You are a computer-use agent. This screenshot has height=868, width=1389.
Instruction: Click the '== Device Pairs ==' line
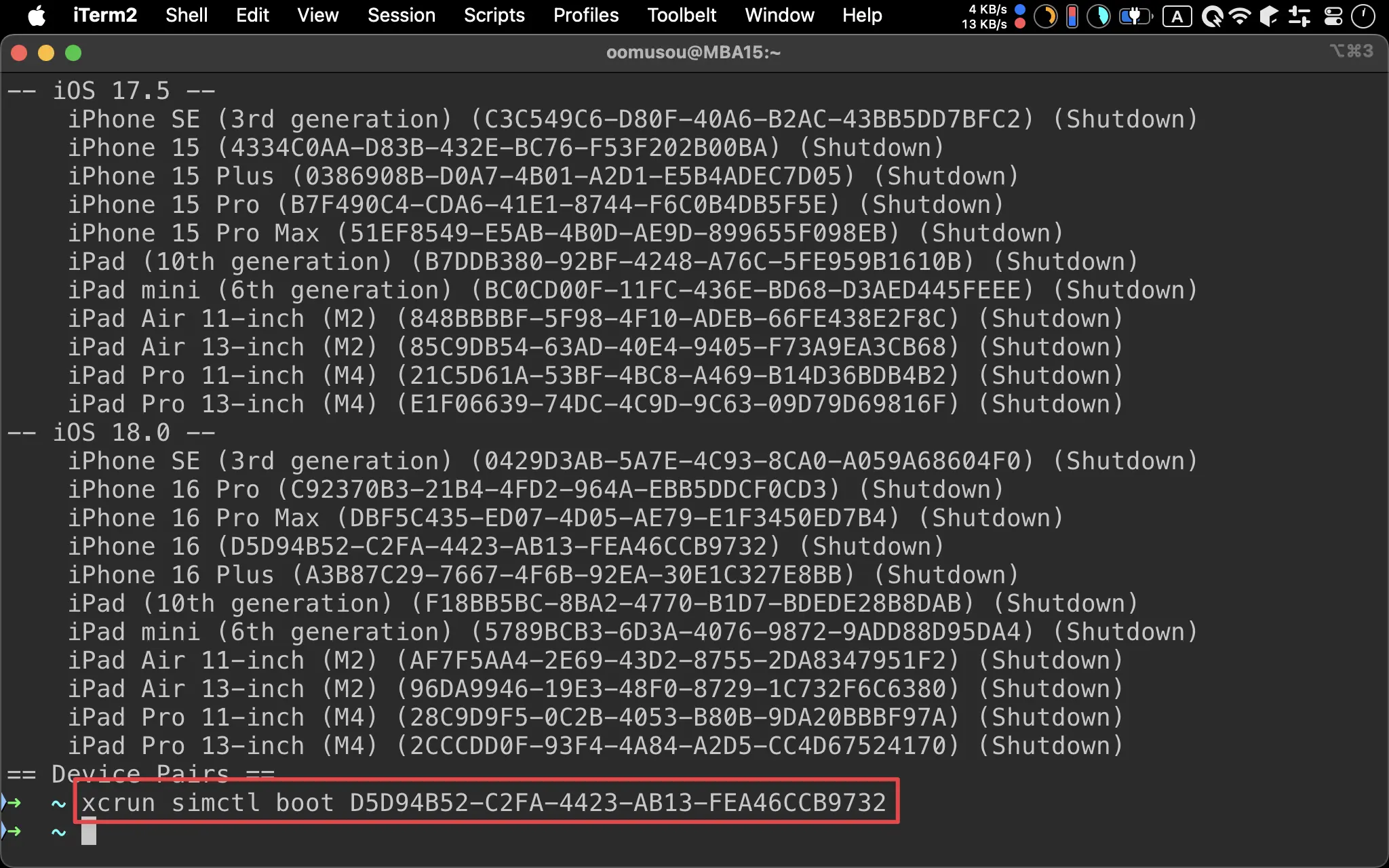(141, 773)
